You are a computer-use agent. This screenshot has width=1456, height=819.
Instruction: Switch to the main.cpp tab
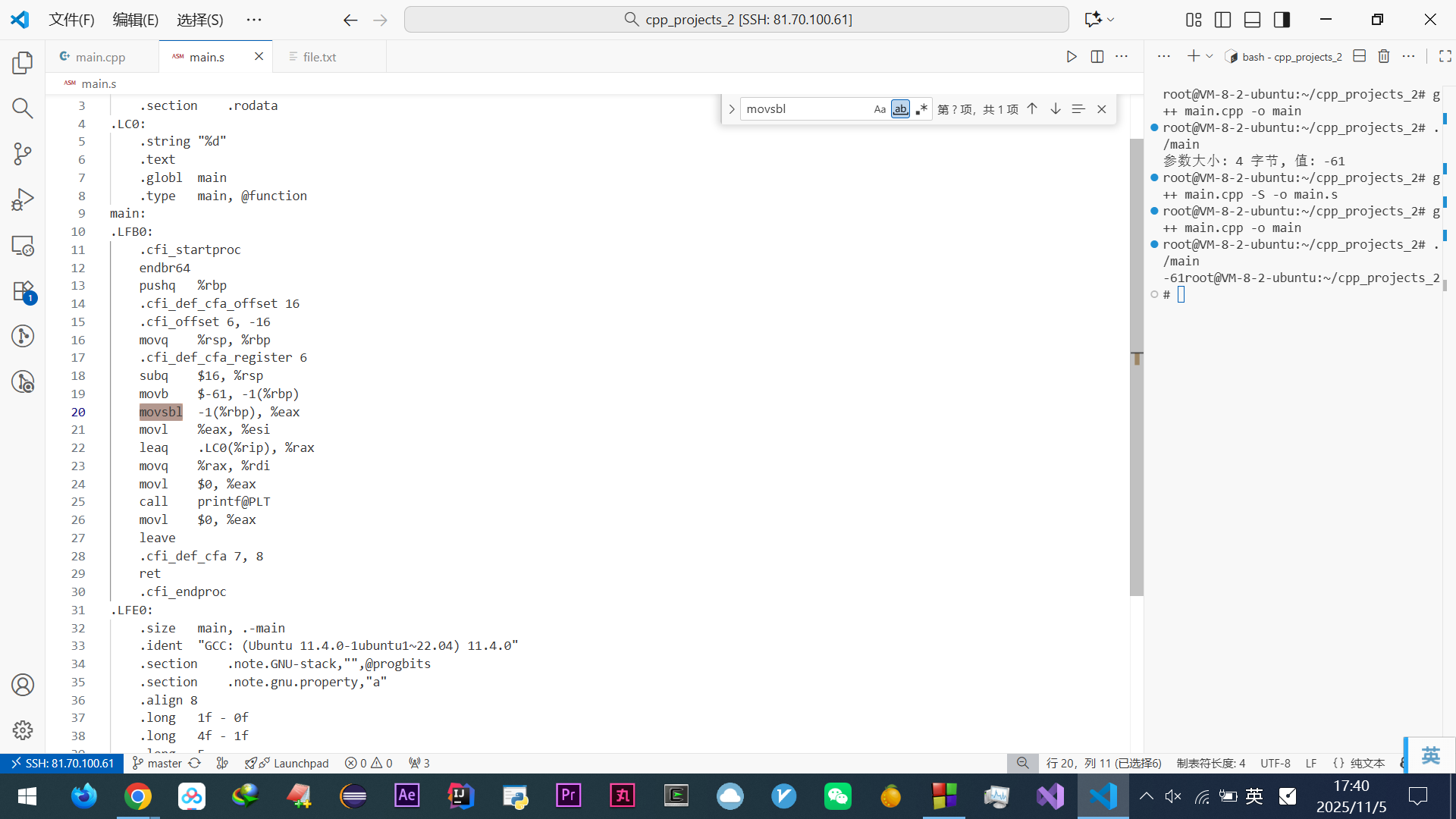click(x=100, y=57)
